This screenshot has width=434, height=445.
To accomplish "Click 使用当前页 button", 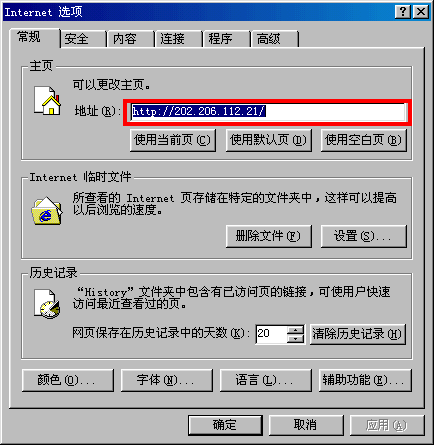I will click(173, 140).
